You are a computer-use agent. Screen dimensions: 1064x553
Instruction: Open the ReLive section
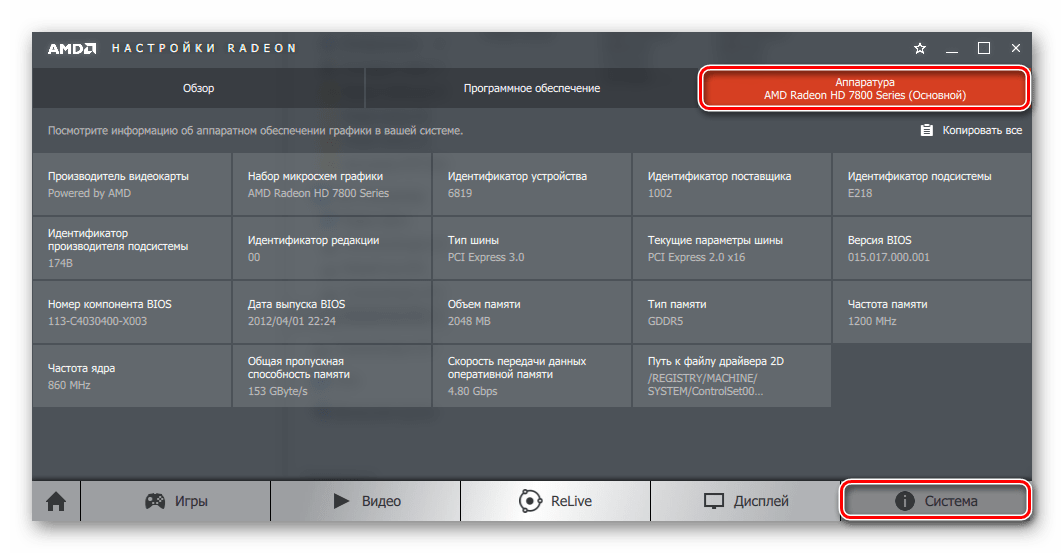click(556, 501)
